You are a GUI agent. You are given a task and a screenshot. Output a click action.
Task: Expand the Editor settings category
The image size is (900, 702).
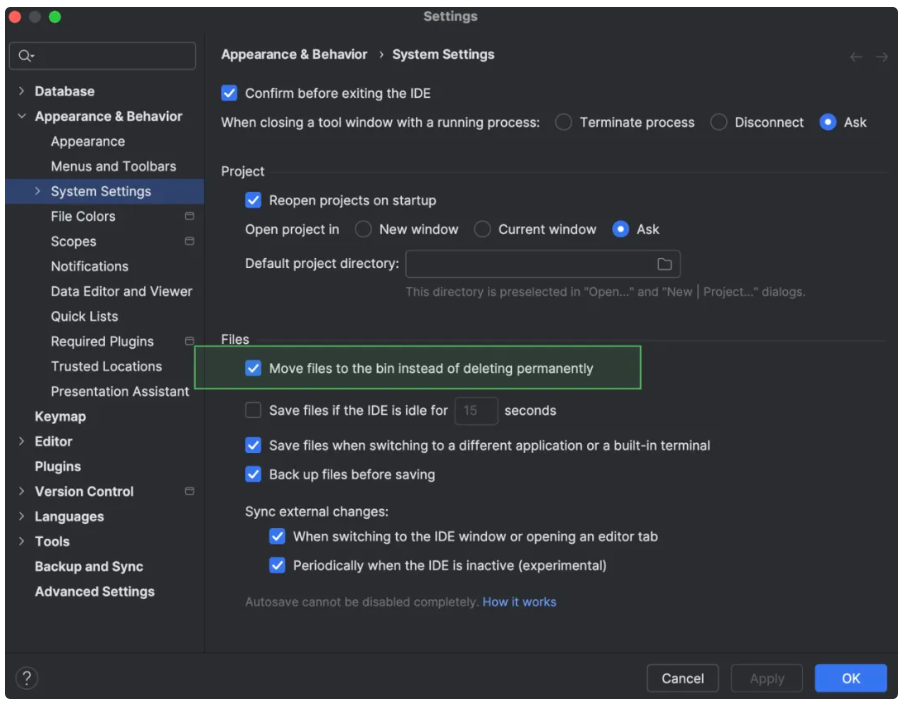tap(22, 441)
